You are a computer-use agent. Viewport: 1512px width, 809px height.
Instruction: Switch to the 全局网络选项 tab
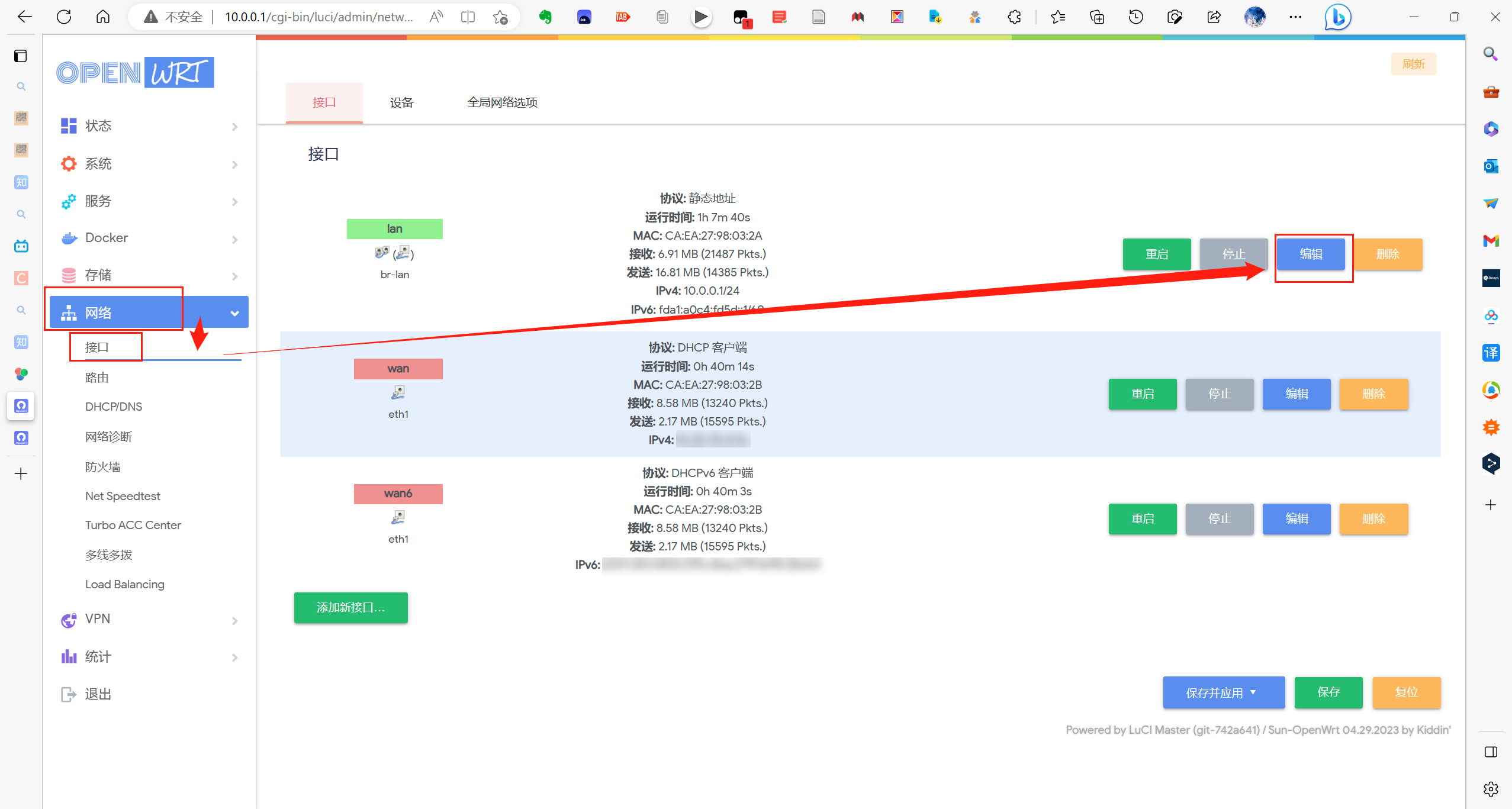coord(502,102)
